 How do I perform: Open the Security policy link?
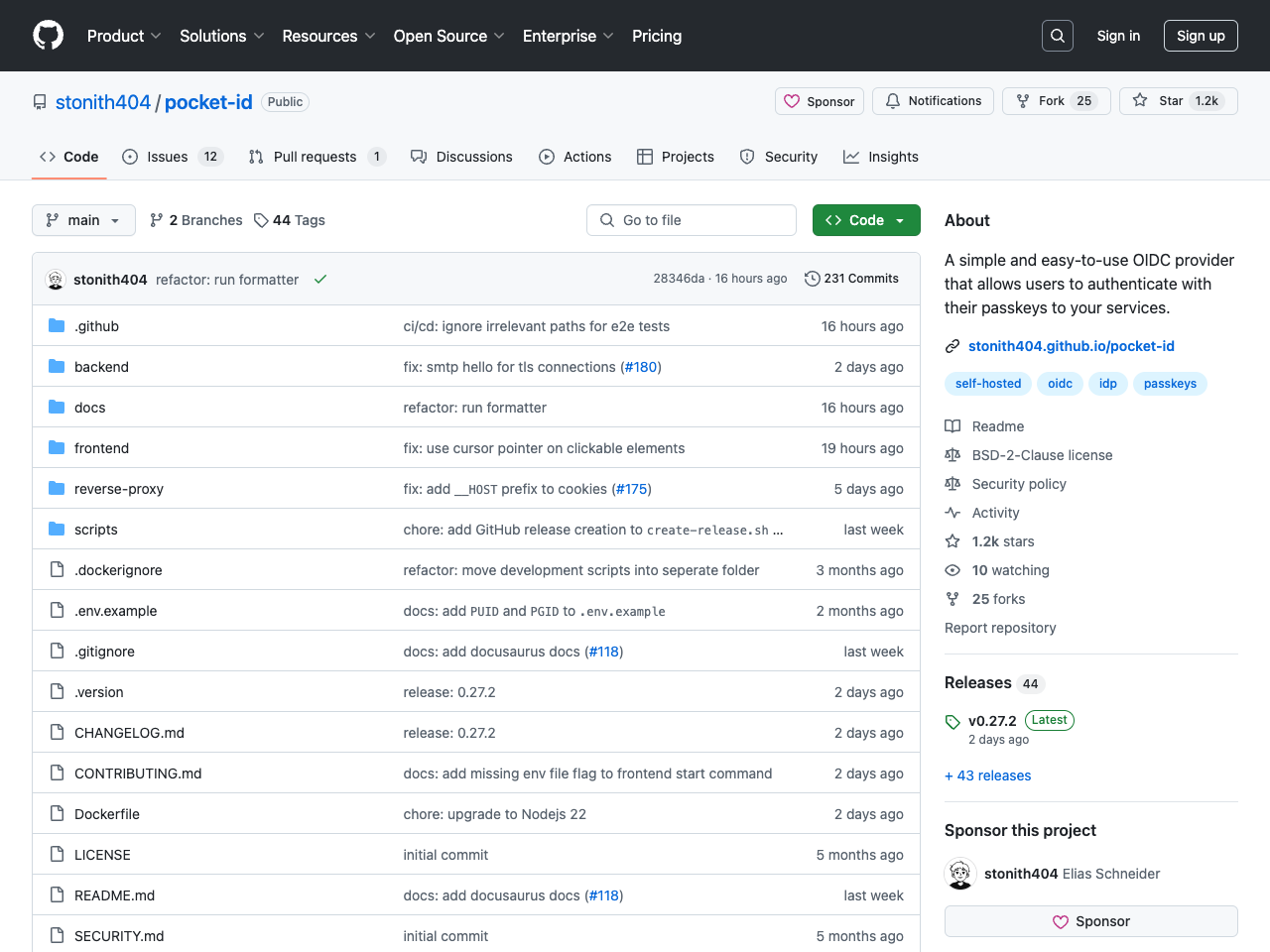tap(1005, 484)
